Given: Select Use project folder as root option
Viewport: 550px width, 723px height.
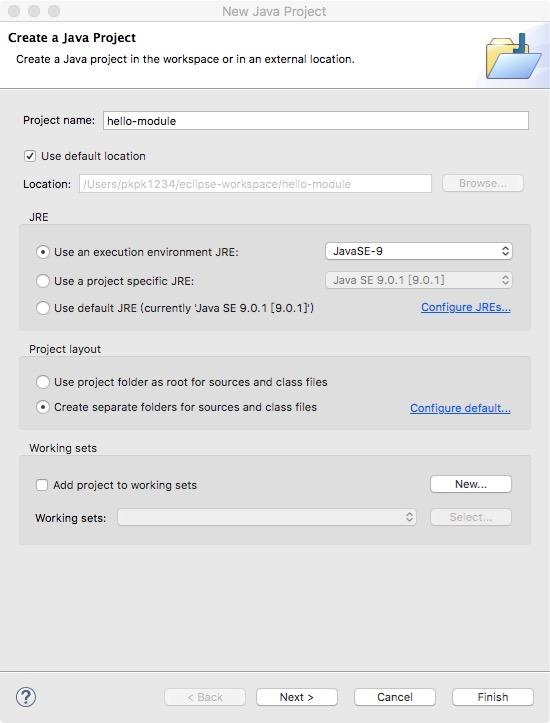Looking at the screenshot, I should tap(43, 382).
